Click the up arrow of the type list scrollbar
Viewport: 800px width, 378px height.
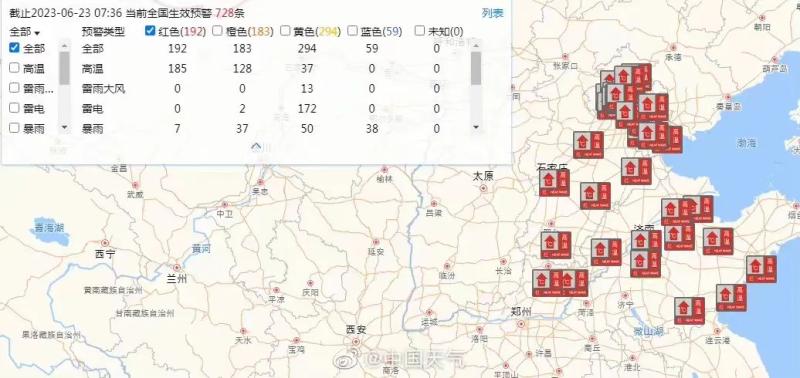pos(64,45)
